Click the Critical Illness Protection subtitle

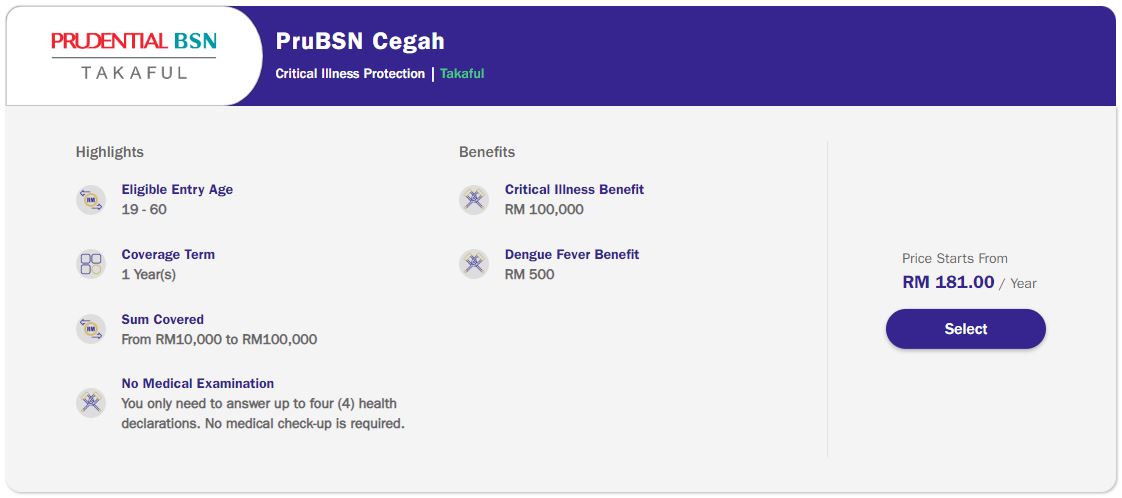coord(350,74)
